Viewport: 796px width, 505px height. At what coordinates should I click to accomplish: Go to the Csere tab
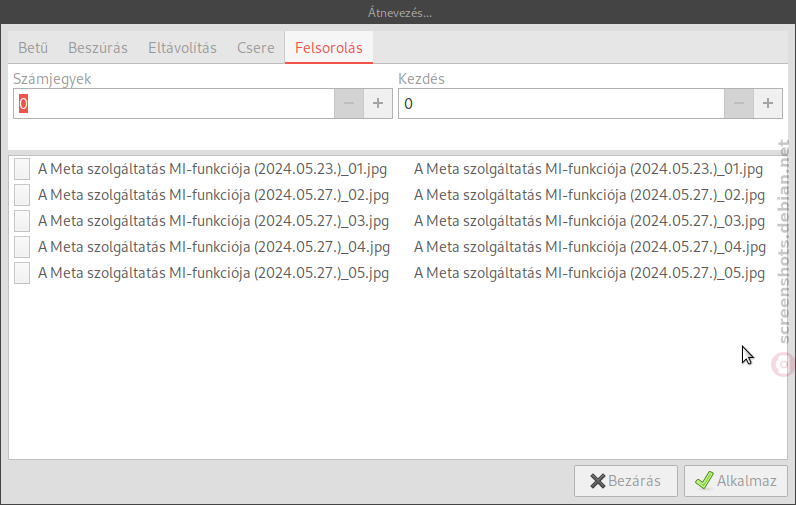(256, 48)
